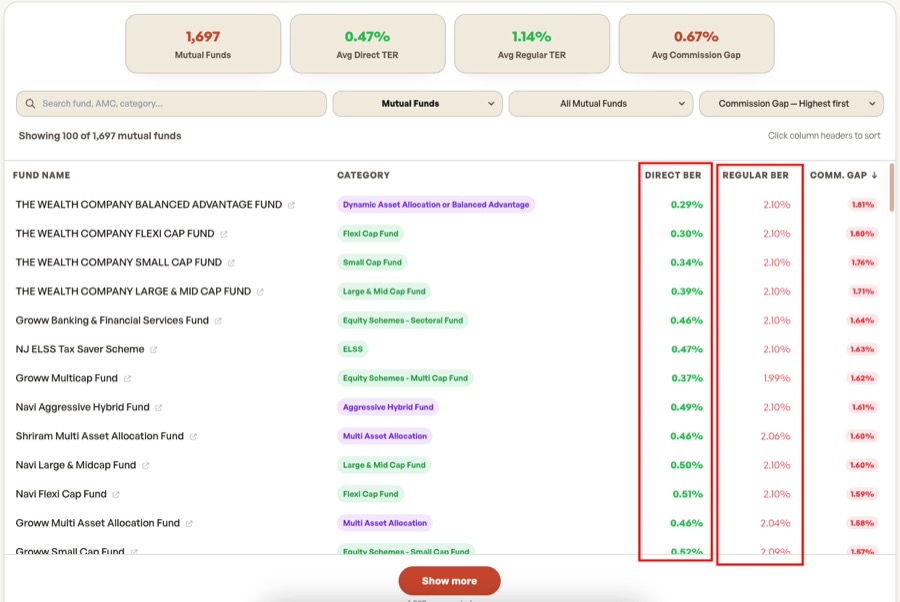This screenshot has height=602, width=900.
Task: Click Multi Asset Allocation tag in Groww row
Action: click(385, 523)
